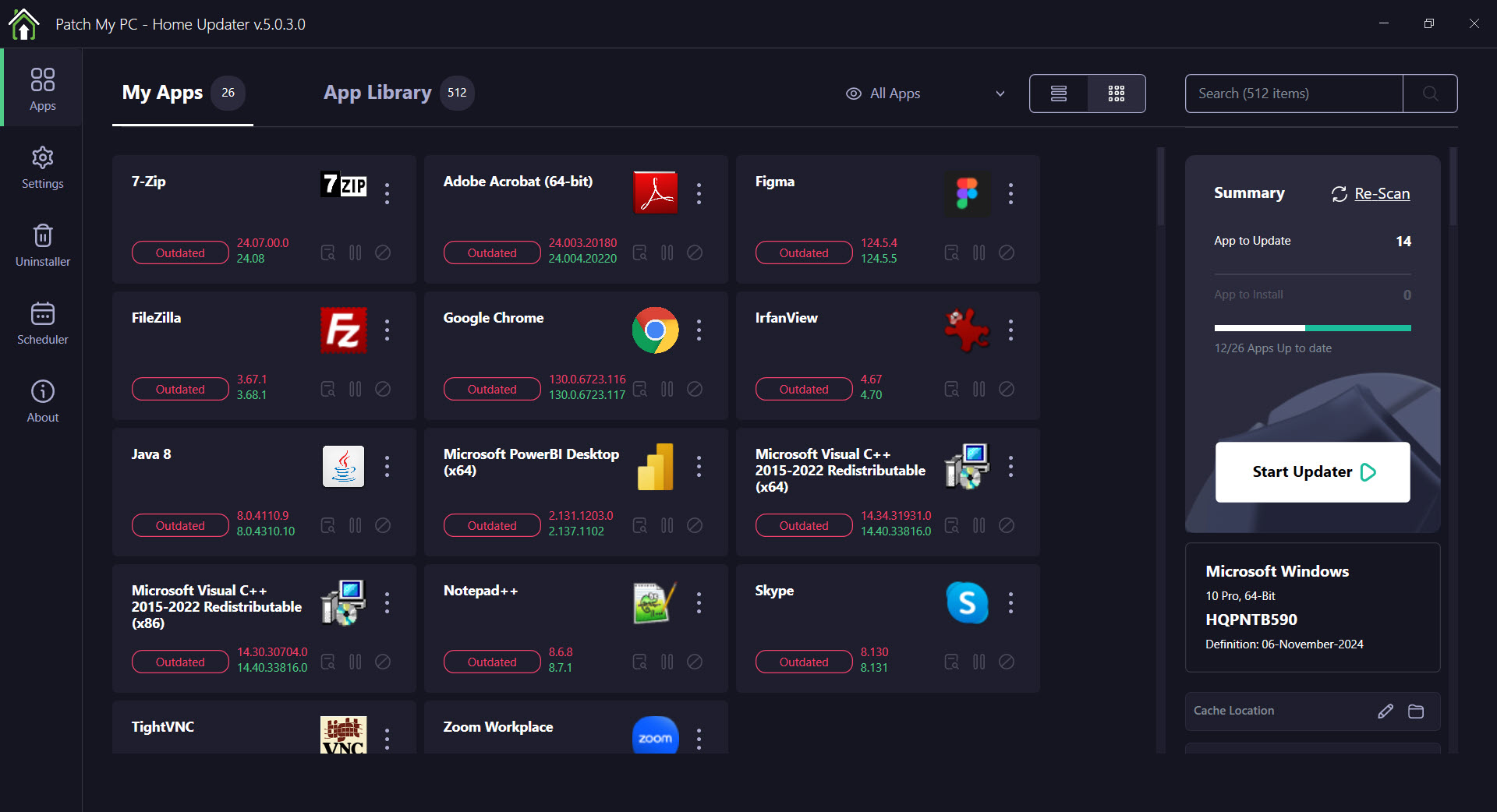Click the Outdated badge on Skype
This screenshot has width=1497, height=812.
click(804, 662)
